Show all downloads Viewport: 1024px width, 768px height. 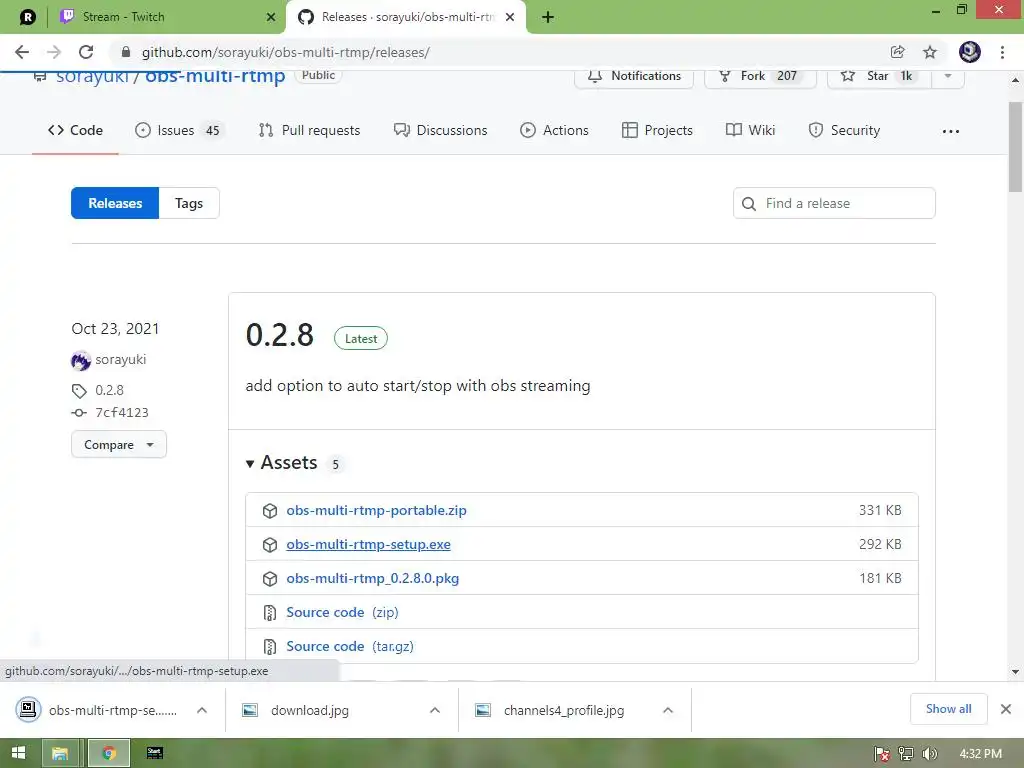pyautogui.click(x=948, y=709)
